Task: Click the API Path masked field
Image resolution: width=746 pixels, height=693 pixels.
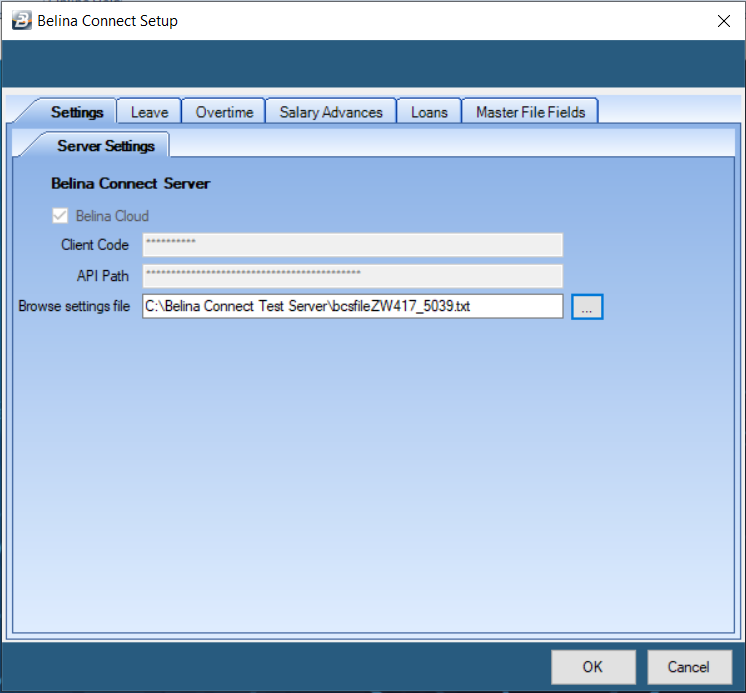Action: [x=353, y=276]
